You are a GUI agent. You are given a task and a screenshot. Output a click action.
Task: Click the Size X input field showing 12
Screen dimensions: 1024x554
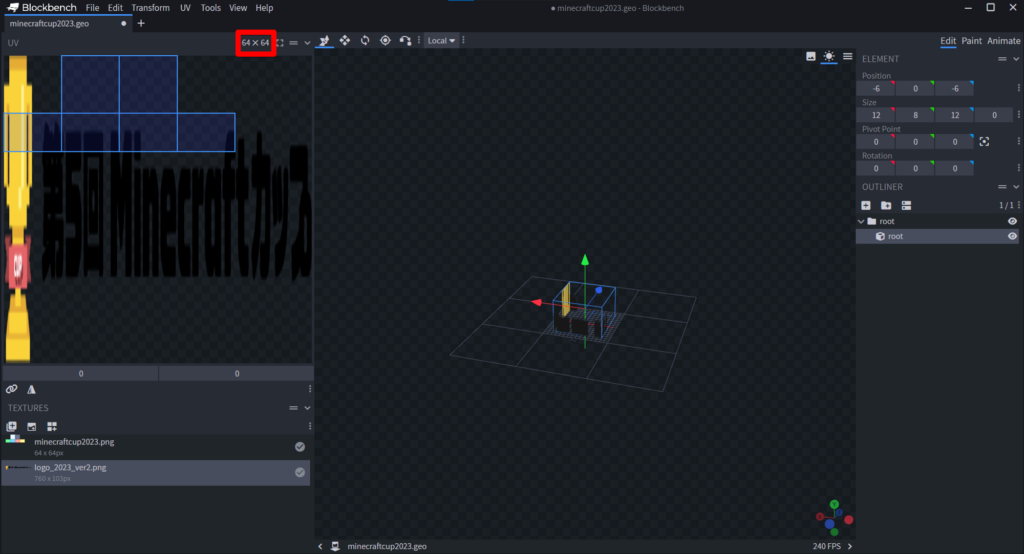click(876, 115)
